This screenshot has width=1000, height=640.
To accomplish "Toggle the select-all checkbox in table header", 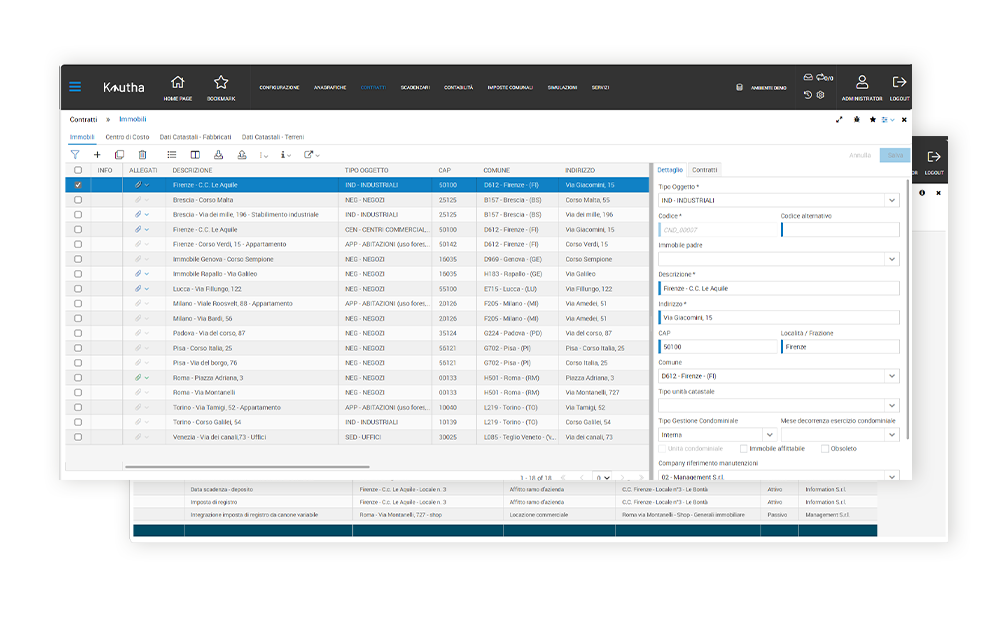I will click(78, 170).
